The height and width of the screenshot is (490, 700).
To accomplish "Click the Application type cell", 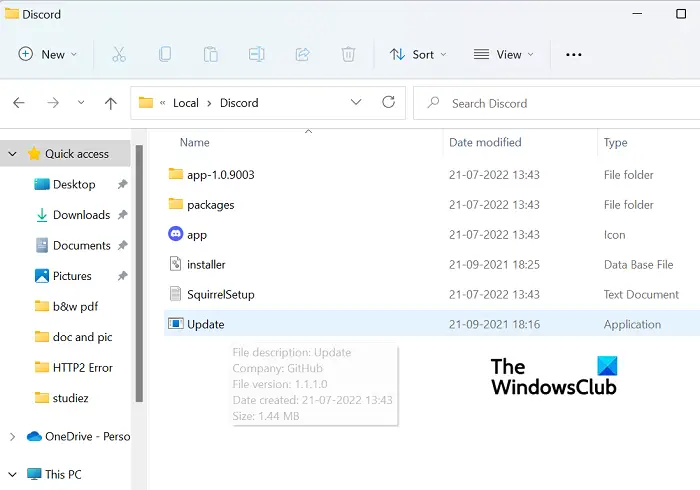I will 632,324.
